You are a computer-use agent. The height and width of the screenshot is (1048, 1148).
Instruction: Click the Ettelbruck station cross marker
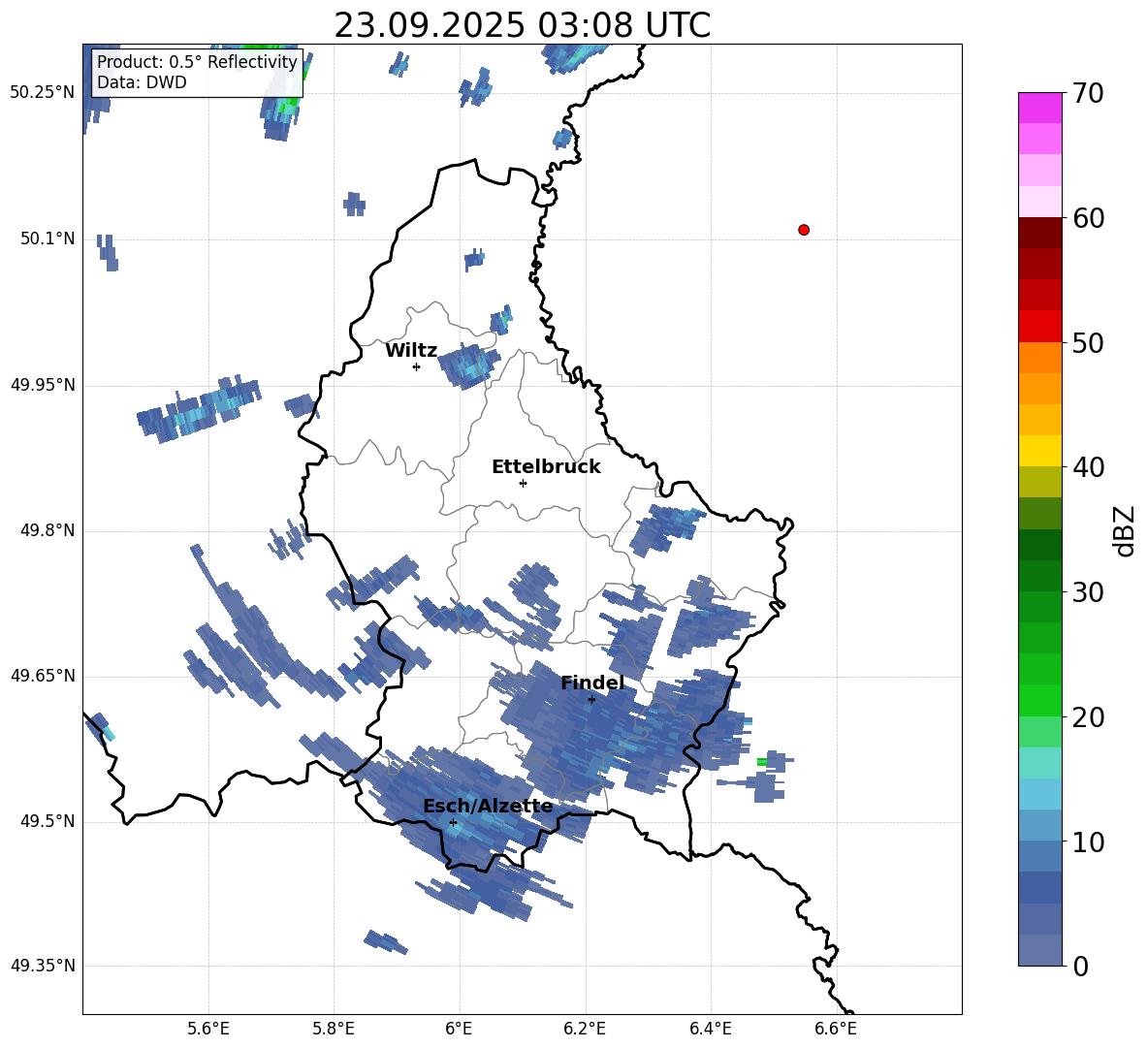click(523, 483)
